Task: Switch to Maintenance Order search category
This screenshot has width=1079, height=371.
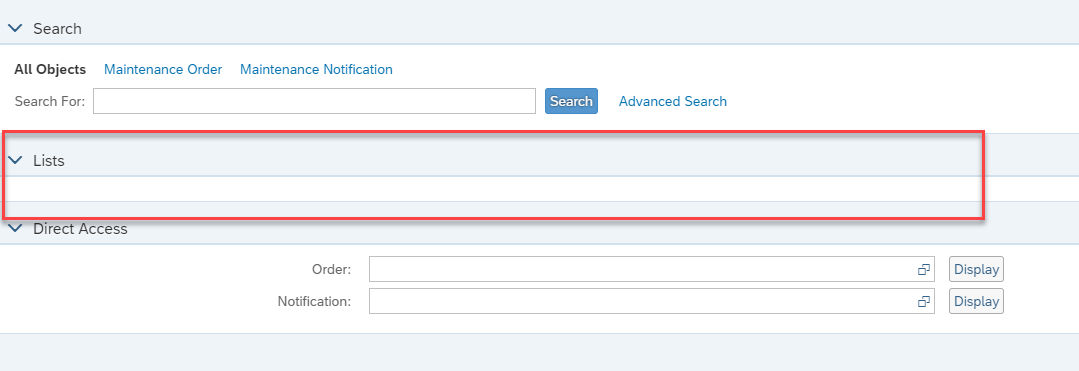Action: pos(163,70)
